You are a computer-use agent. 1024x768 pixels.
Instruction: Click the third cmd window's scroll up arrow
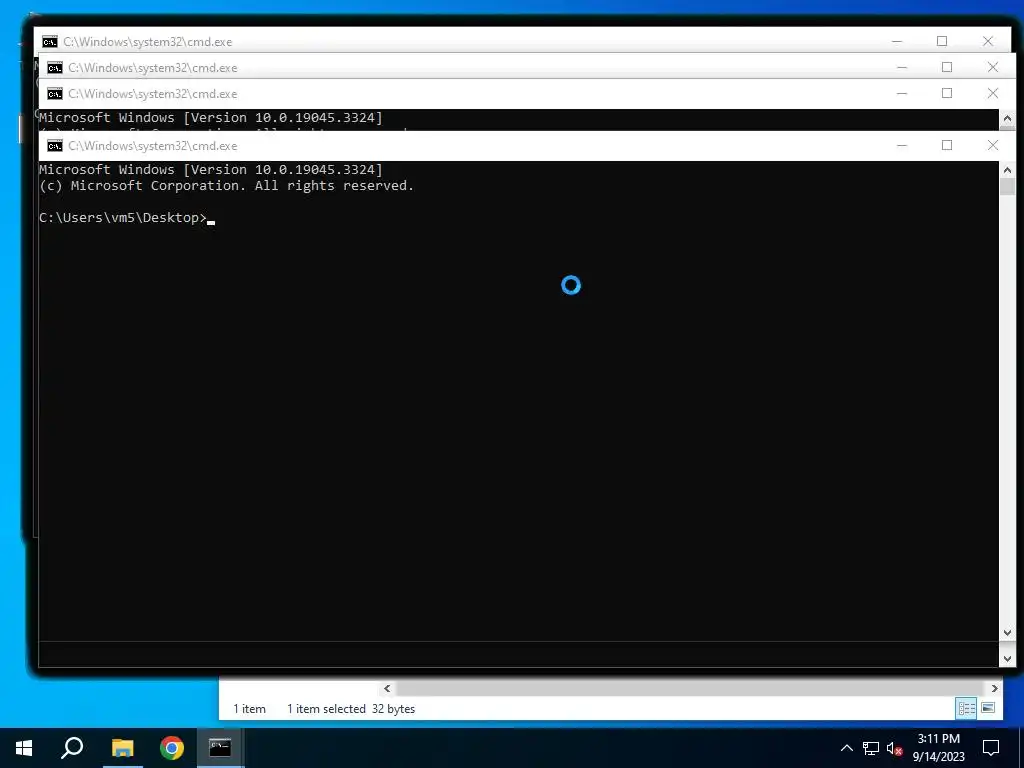tap(1007, 119)
